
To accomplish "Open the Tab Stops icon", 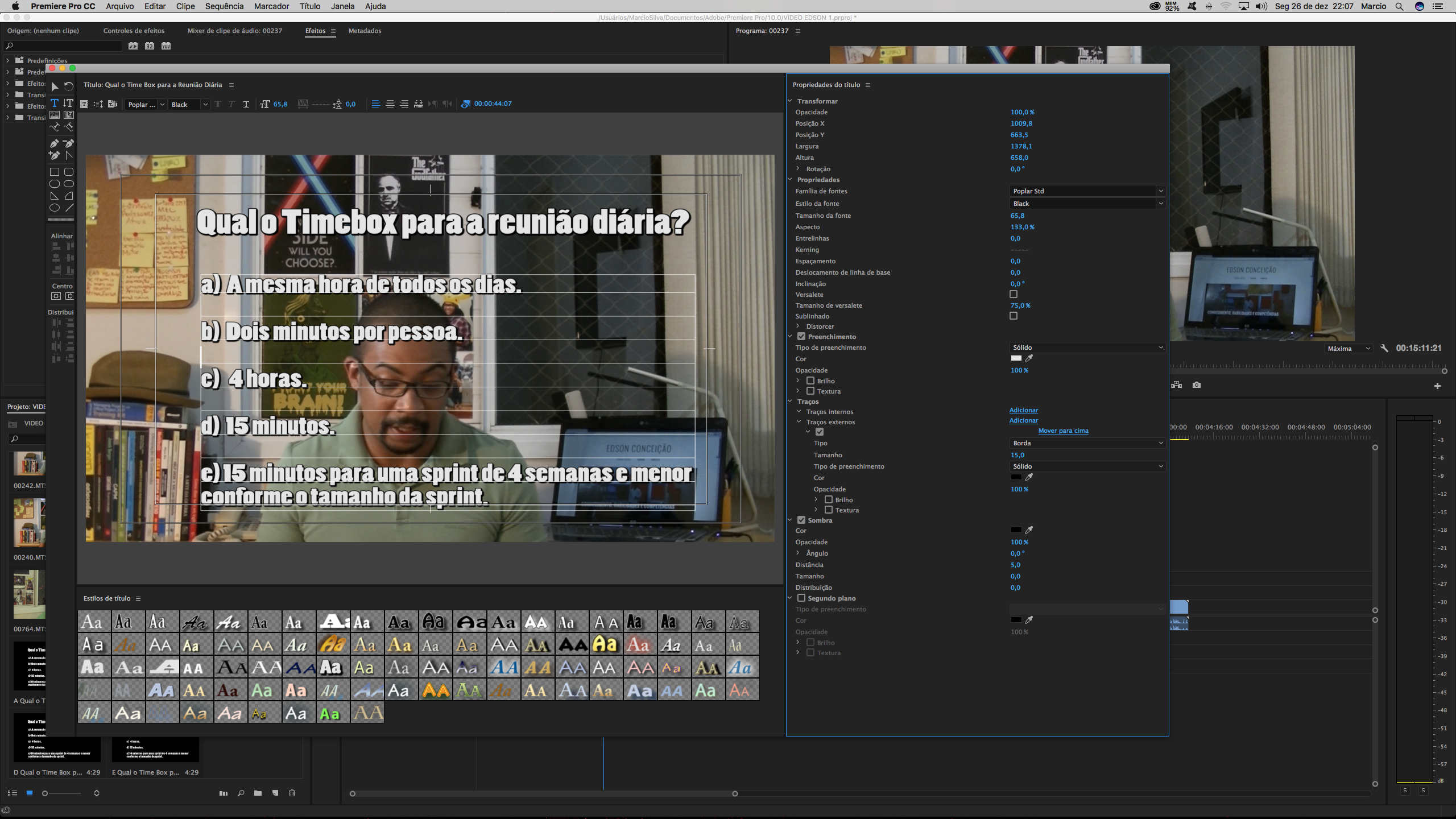I will coord(419,104).
